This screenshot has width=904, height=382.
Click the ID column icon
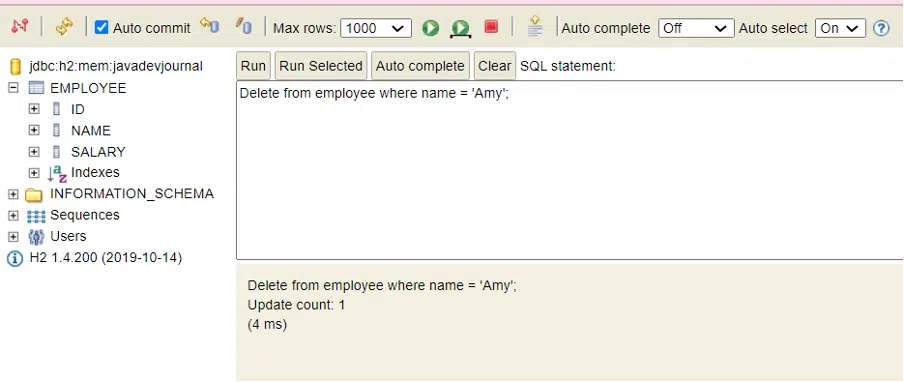tap(56, 109)
